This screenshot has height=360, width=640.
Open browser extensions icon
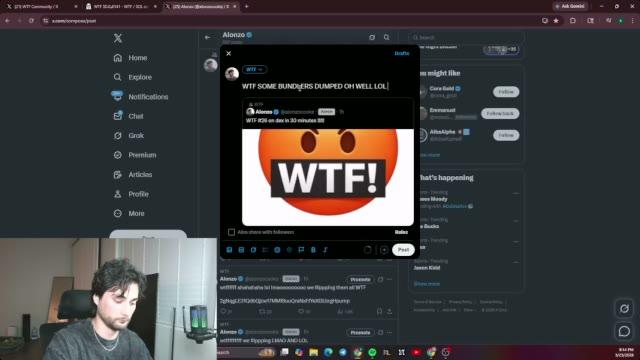tap(573, 20)
